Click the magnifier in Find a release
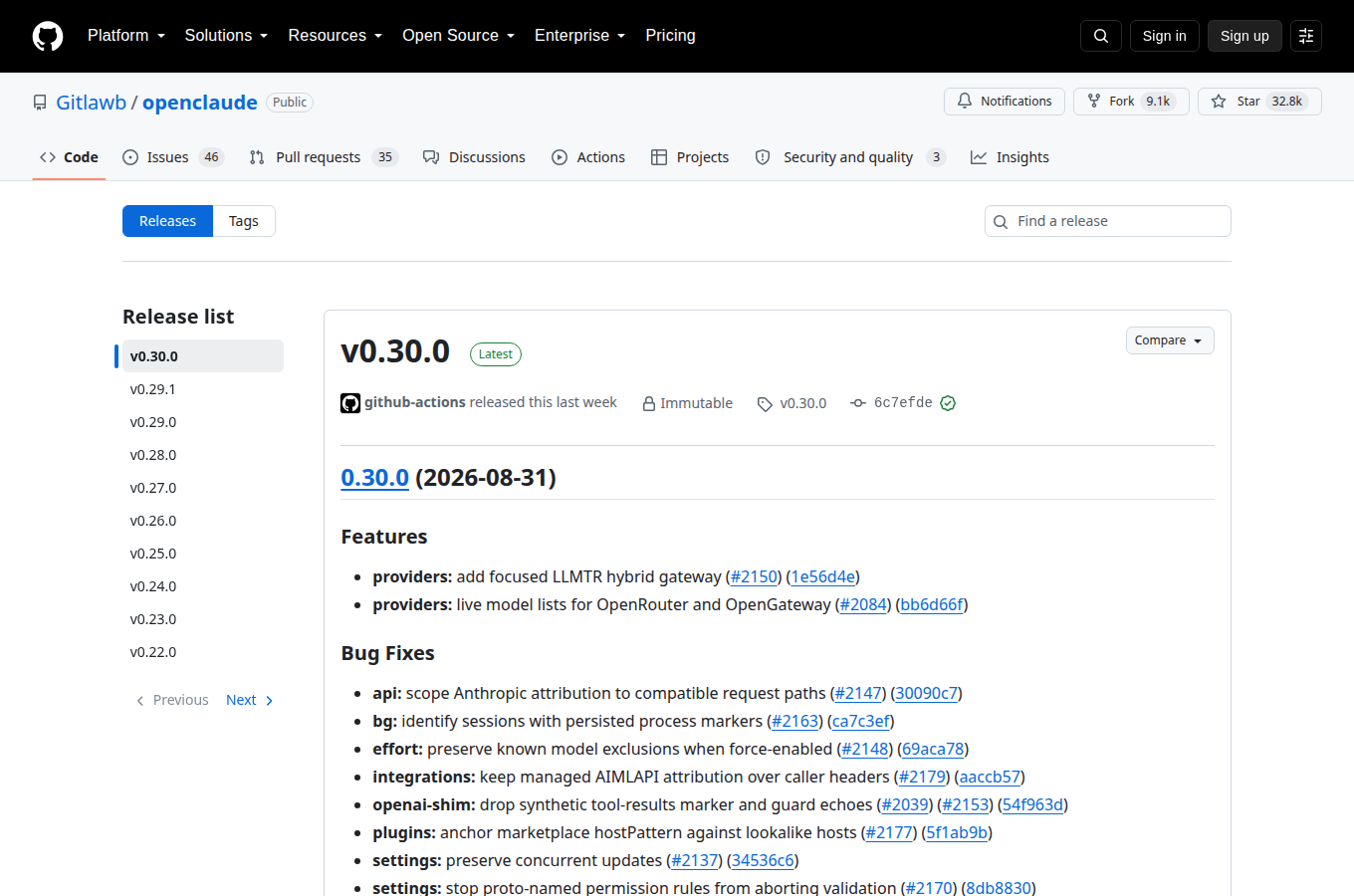This screenshot has width=1354, height=896. click(x=1001, y=222)
